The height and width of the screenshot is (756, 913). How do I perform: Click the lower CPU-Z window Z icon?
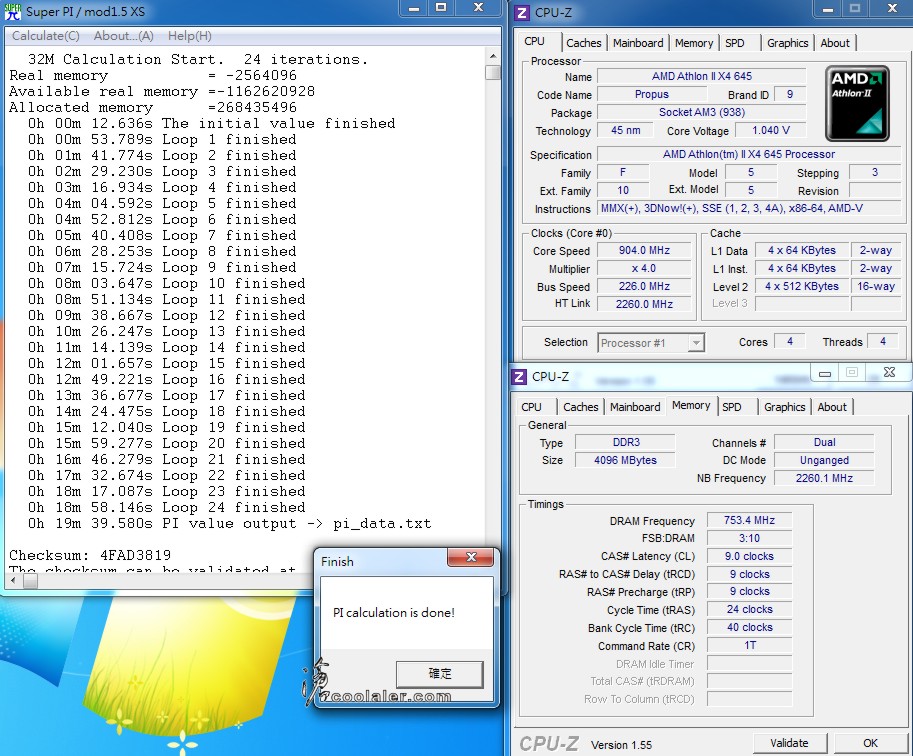coord(519,376)
